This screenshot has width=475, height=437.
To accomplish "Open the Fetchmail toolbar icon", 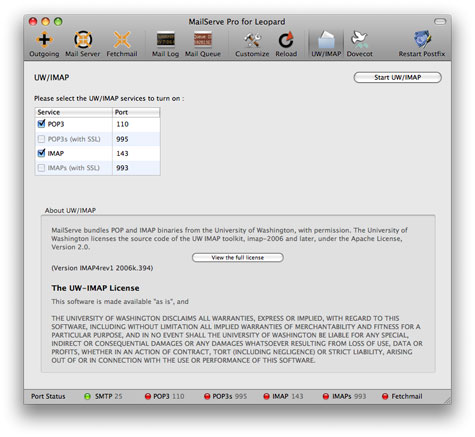I will (x=122, y=44).
